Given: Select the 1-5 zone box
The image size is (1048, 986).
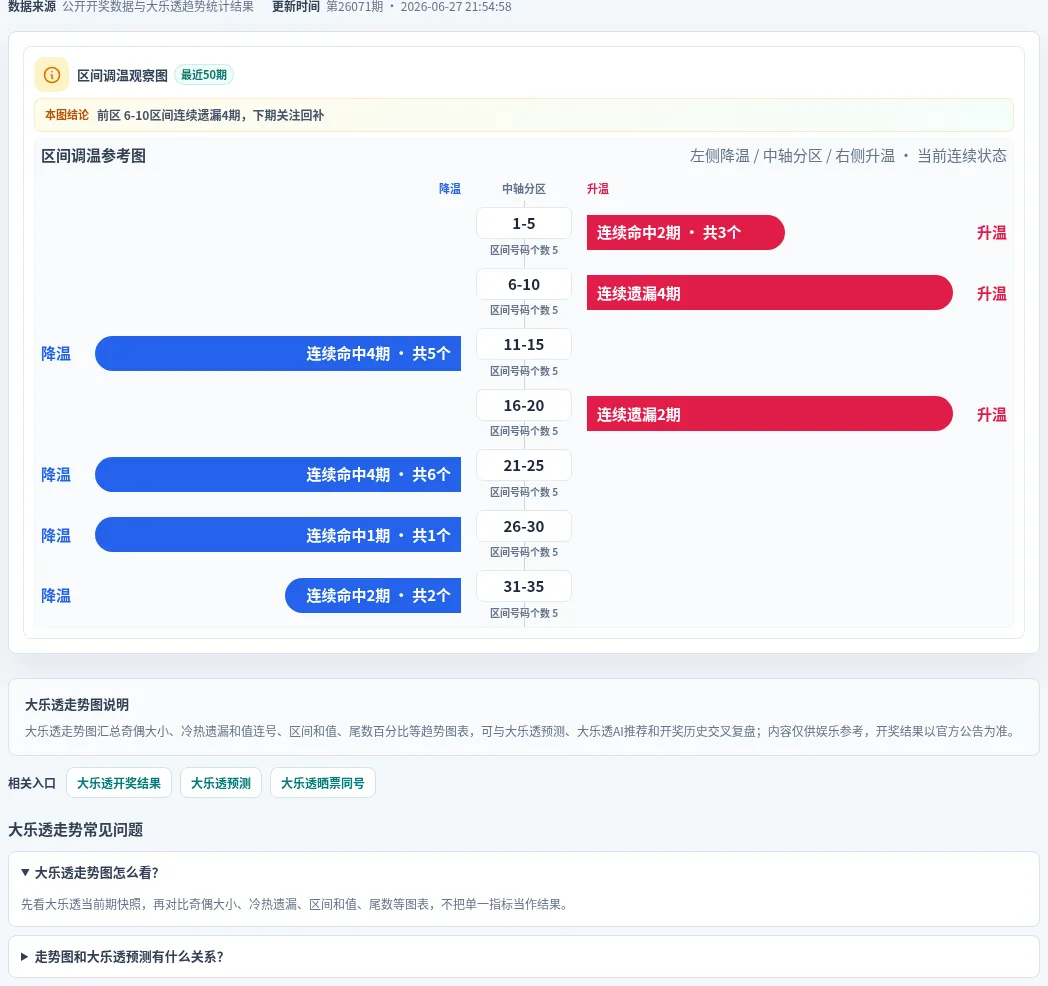Looking at the screenshot, I should coord(524,223).
